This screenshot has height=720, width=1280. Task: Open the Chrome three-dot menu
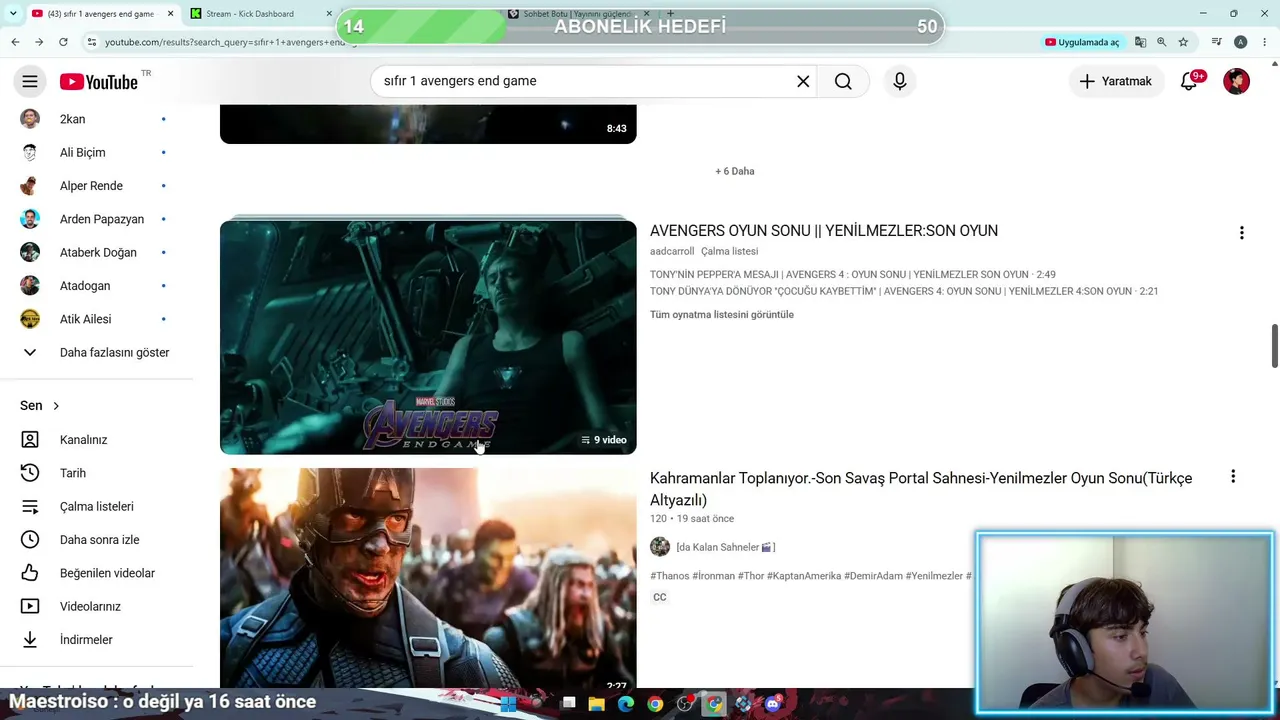tap(1265, 42)
